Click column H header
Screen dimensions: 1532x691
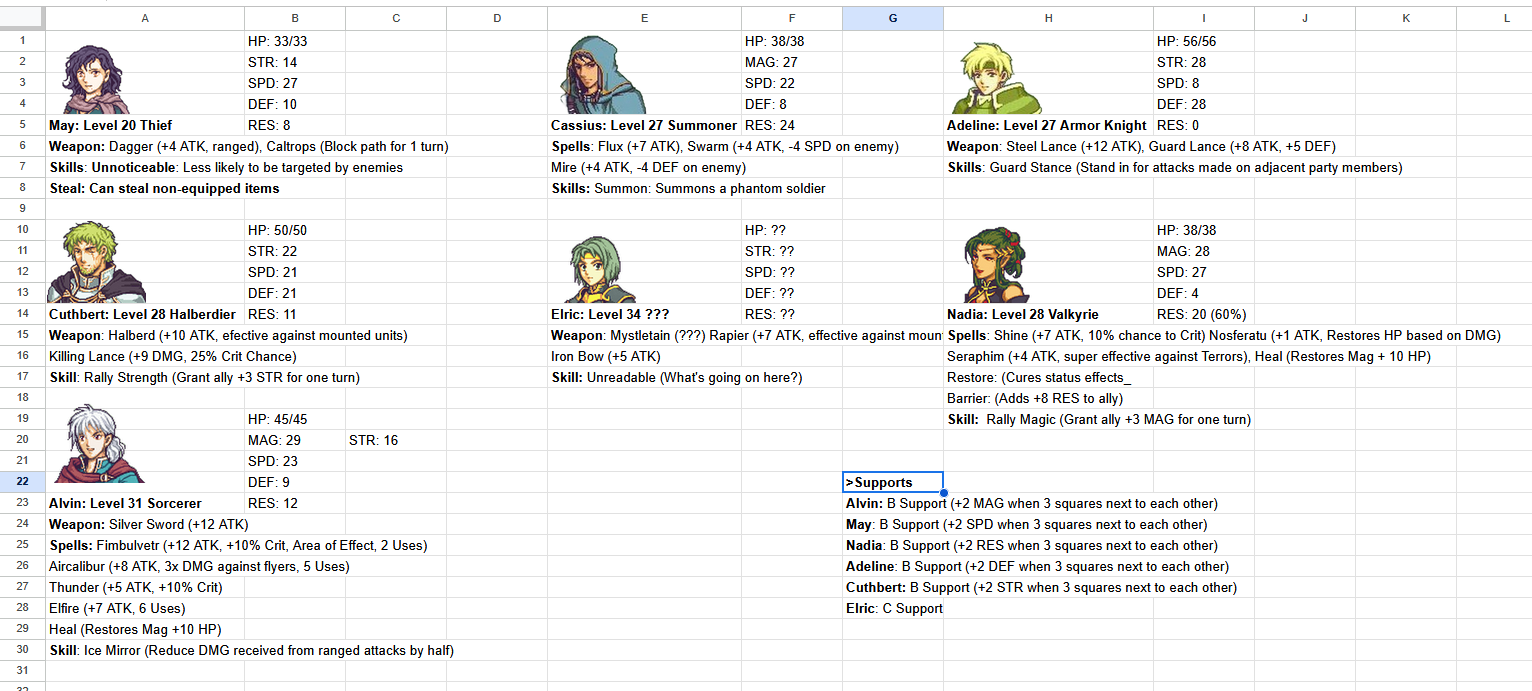1048,18
